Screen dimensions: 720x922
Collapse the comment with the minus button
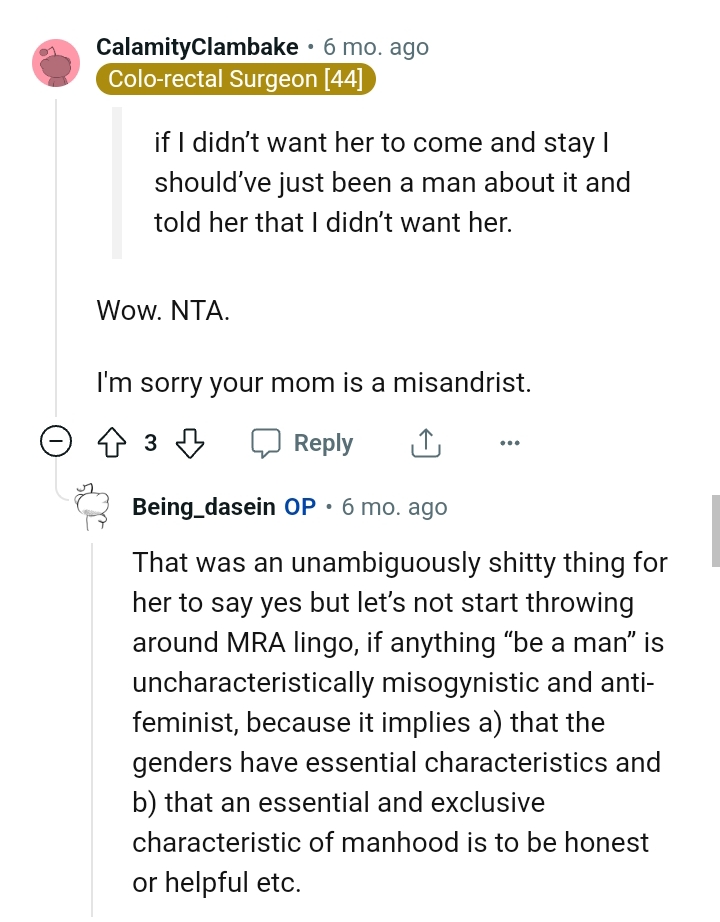(x=57, y=440)
